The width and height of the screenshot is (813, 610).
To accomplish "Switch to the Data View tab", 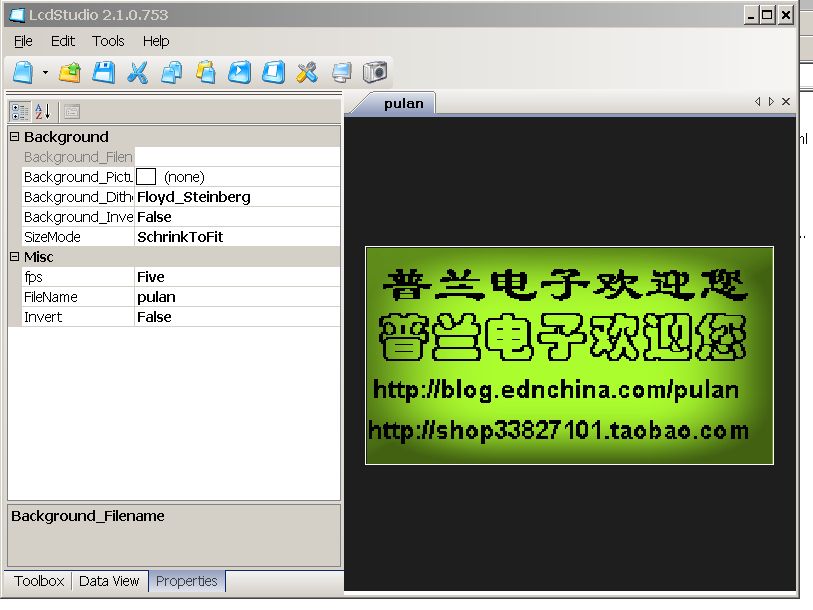I will 109,581.
